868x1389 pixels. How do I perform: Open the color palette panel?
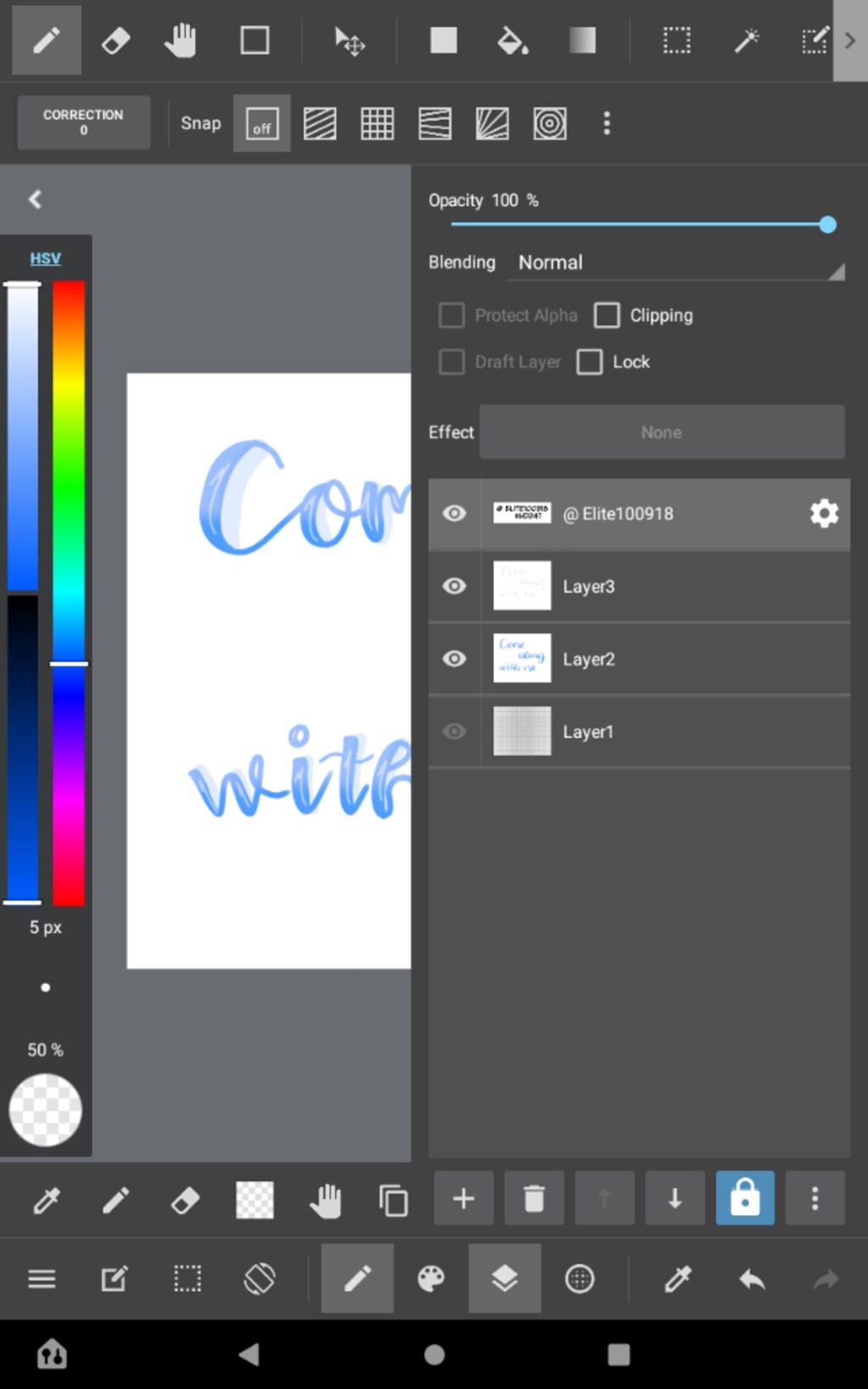click(x=431, y=1279)
